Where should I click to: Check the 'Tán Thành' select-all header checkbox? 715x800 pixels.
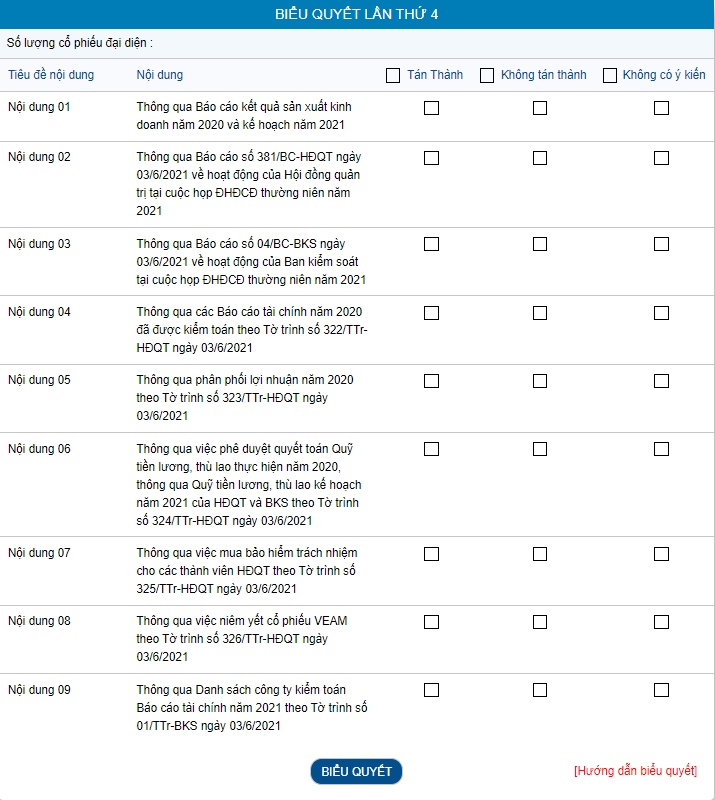pos(392,76)
